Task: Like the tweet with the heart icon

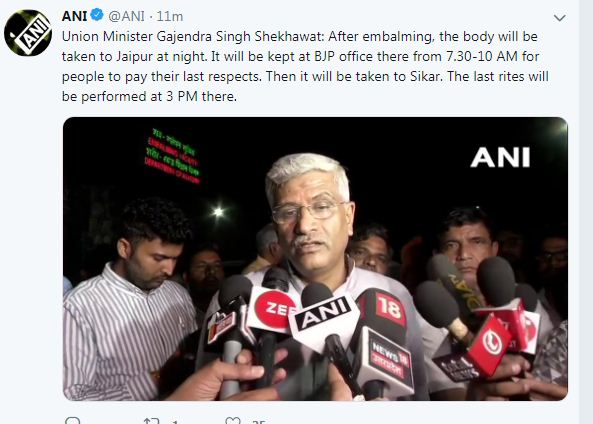Action: point(233,421)
